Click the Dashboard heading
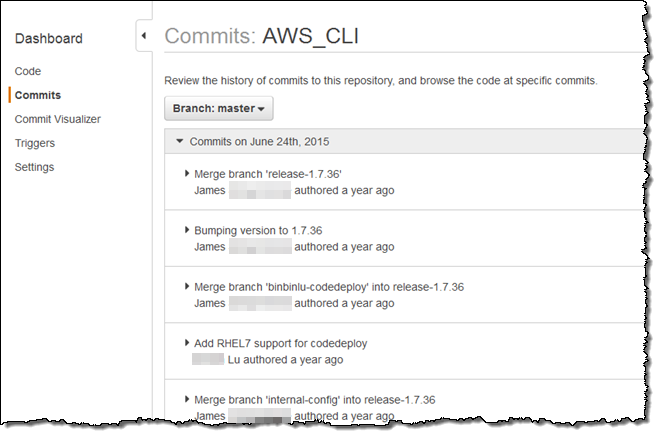 pyautogui.click(x=48, y=39)
